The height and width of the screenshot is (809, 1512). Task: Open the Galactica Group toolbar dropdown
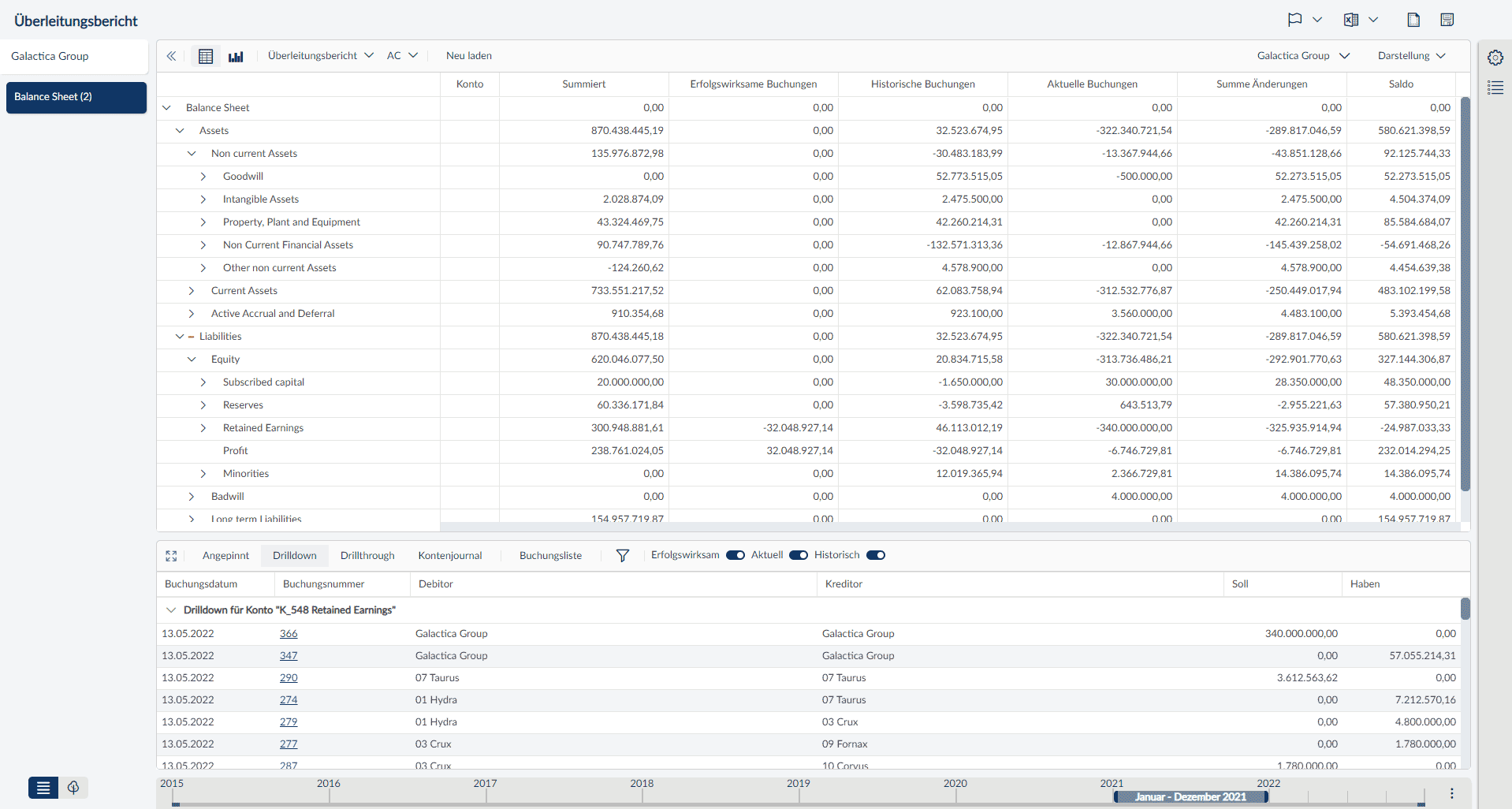1304,56
